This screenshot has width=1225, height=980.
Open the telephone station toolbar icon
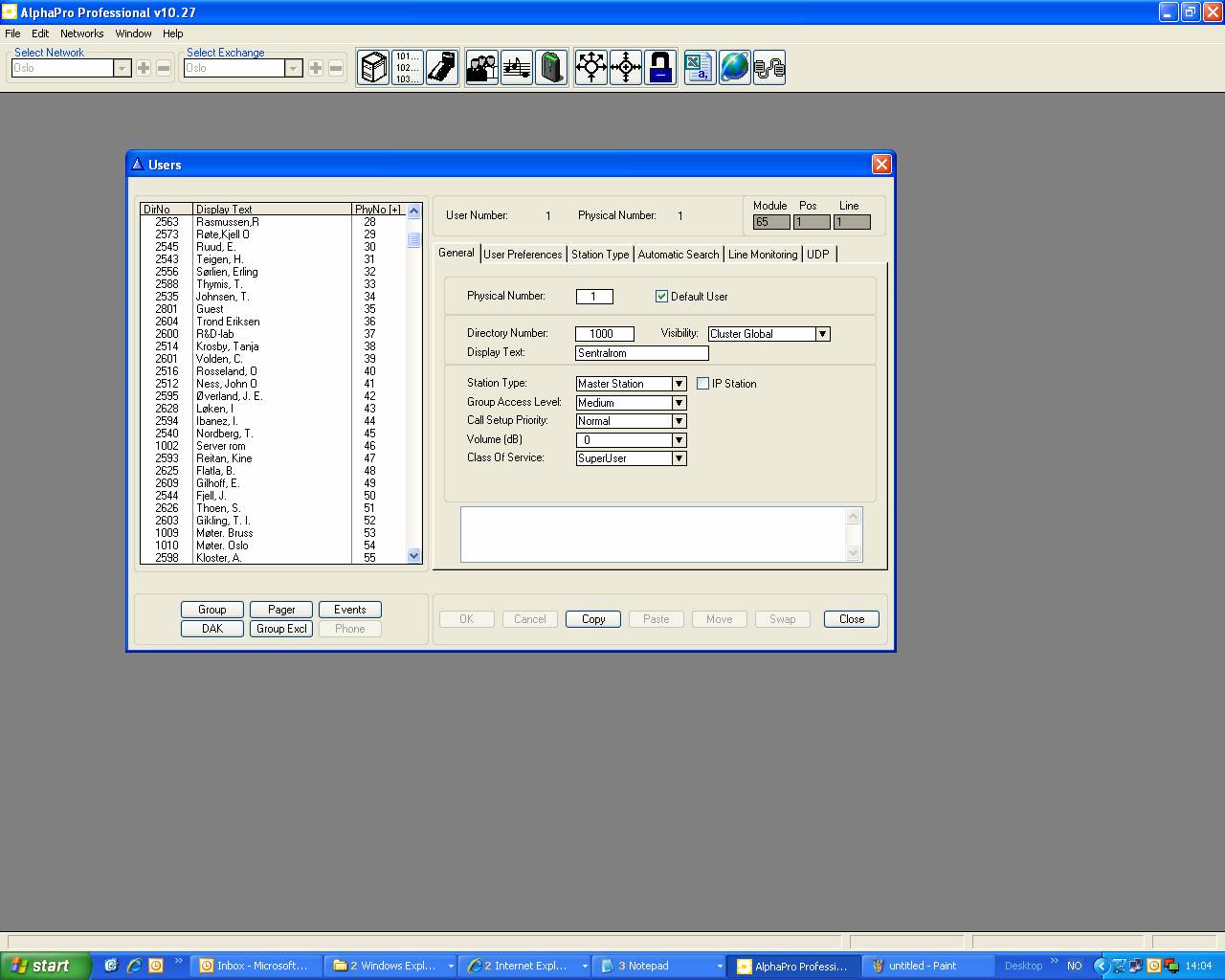[x=442, y=68]
